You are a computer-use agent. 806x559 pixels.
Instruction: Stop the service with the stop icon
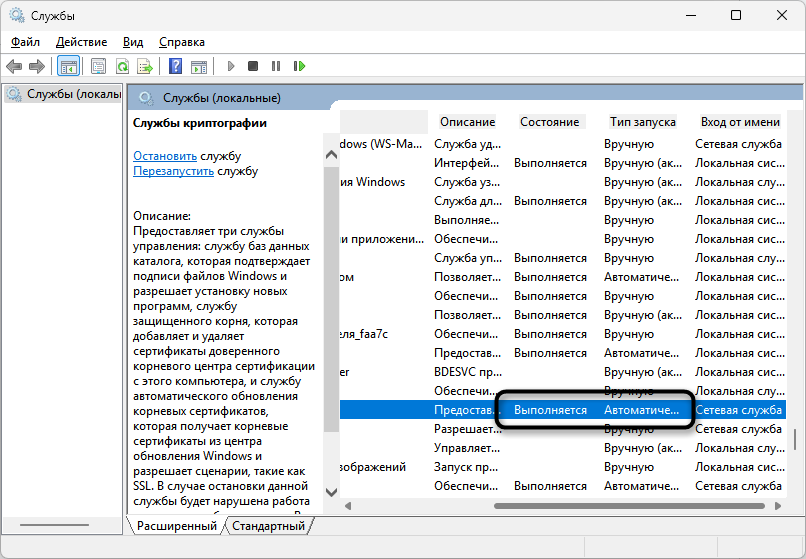click(x=253, y=66)
